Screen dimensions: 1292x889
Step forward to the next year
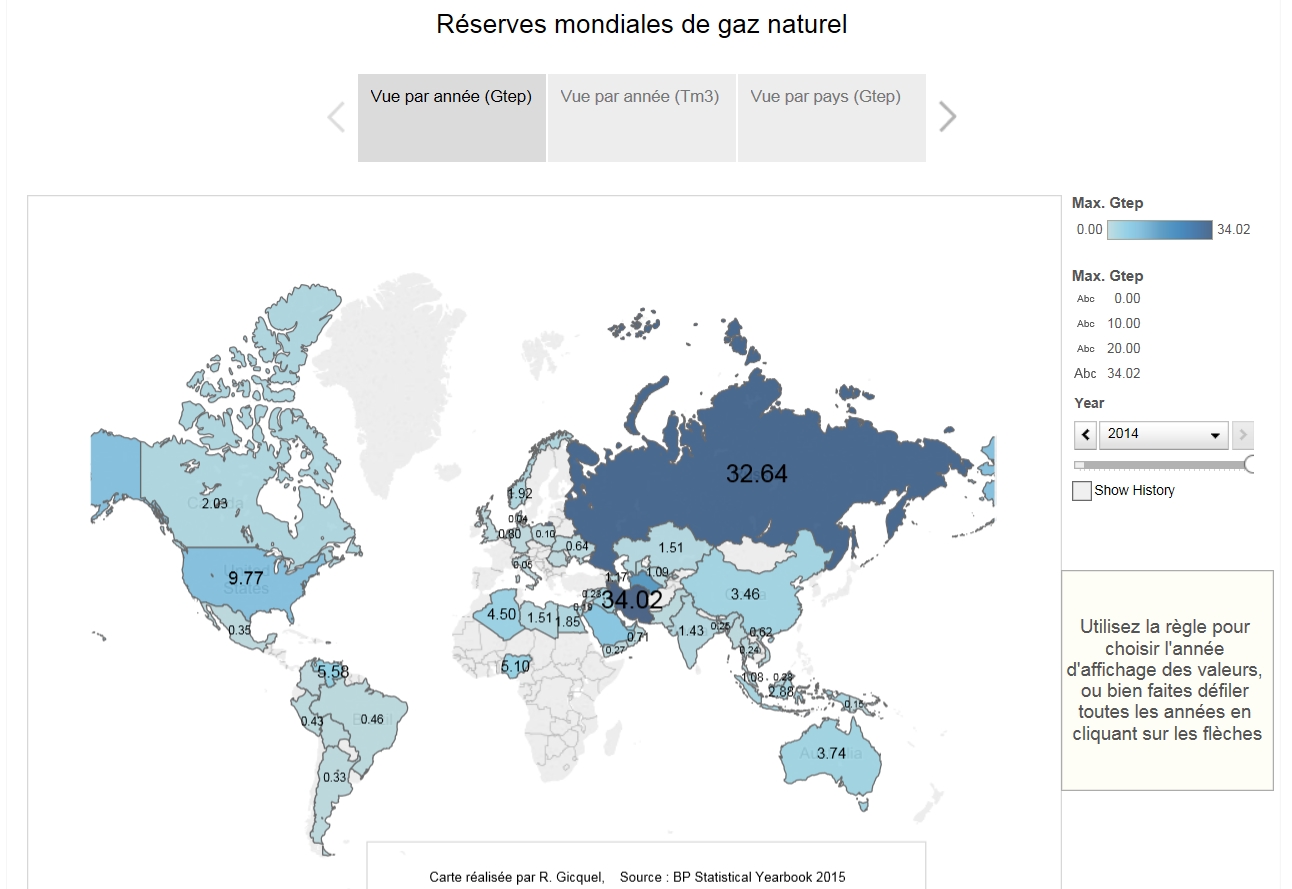click(1243, 435)
